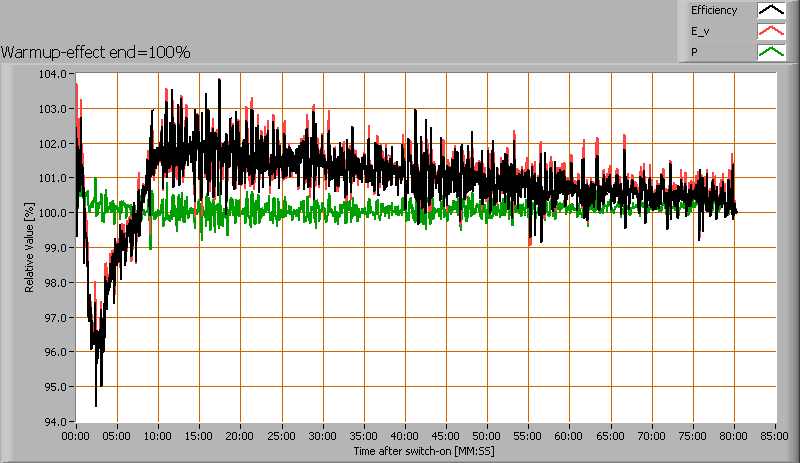Click the black Efficiency plot legend icon

coord(770,11)
